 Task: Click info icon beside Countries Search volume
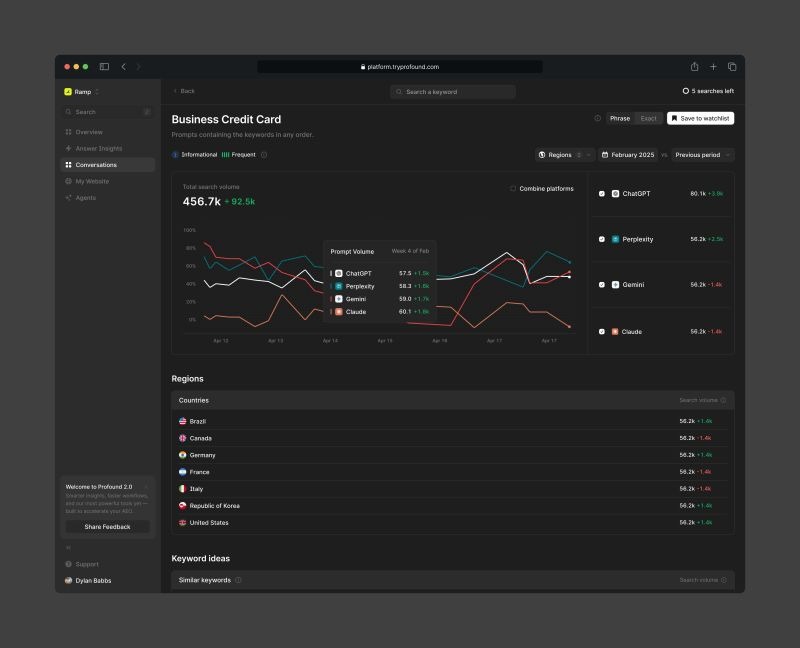(723, 401)
